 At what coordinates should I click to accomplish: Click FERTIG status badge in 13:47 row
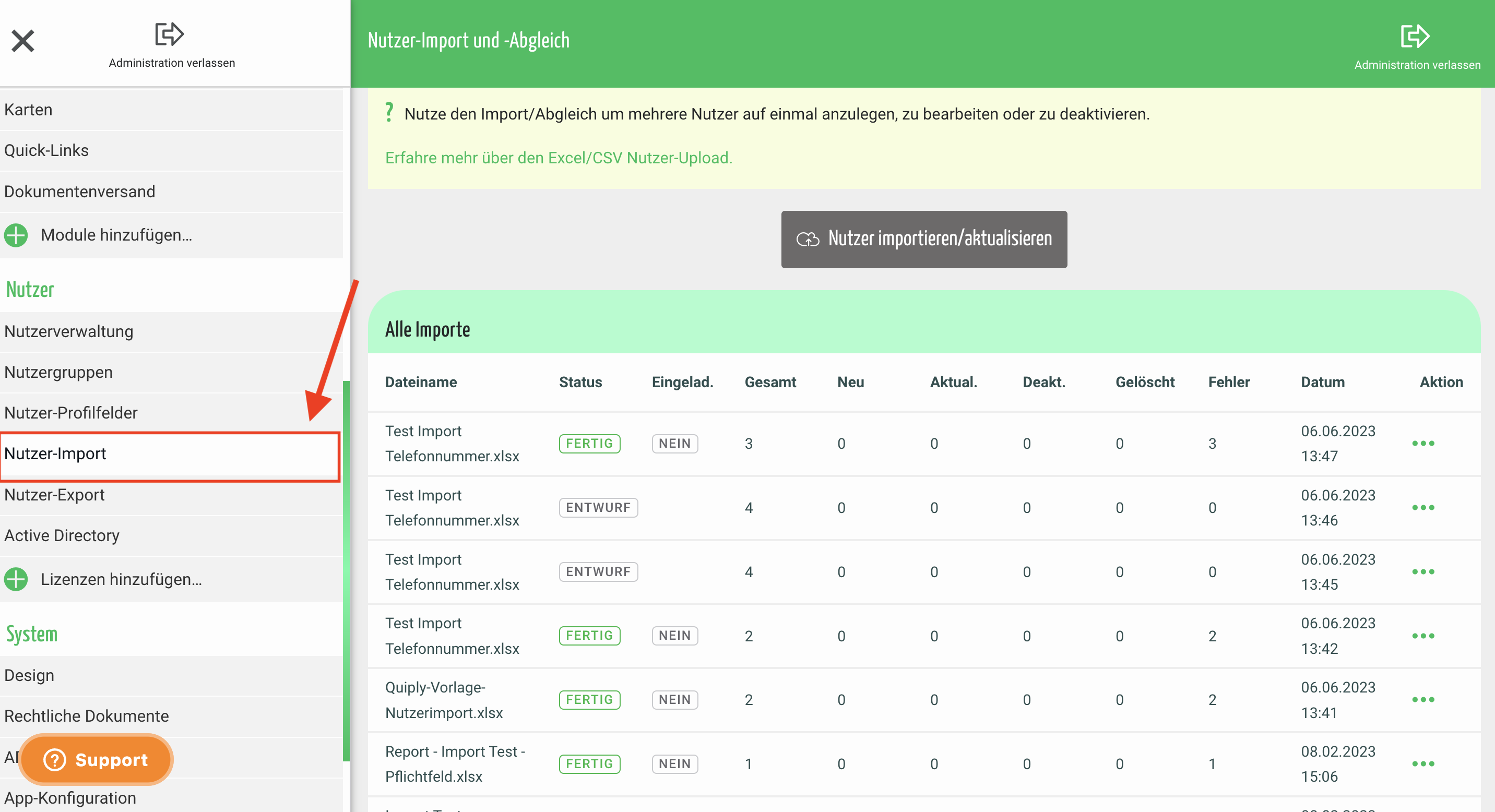(590, 444)
